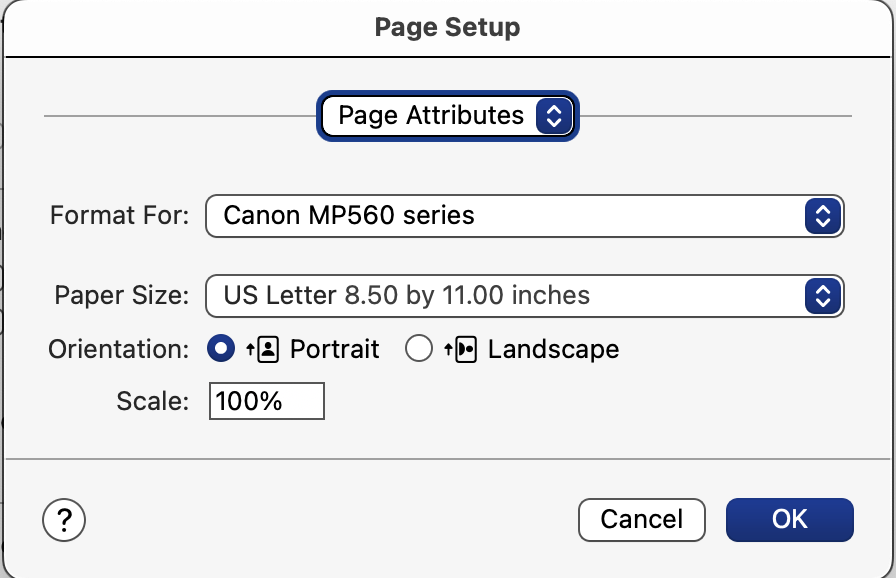Click the Page Attributes blue chevron arrows
This screenshot has height=578, width=896.
pyautogui.click(x=554, y=116)
